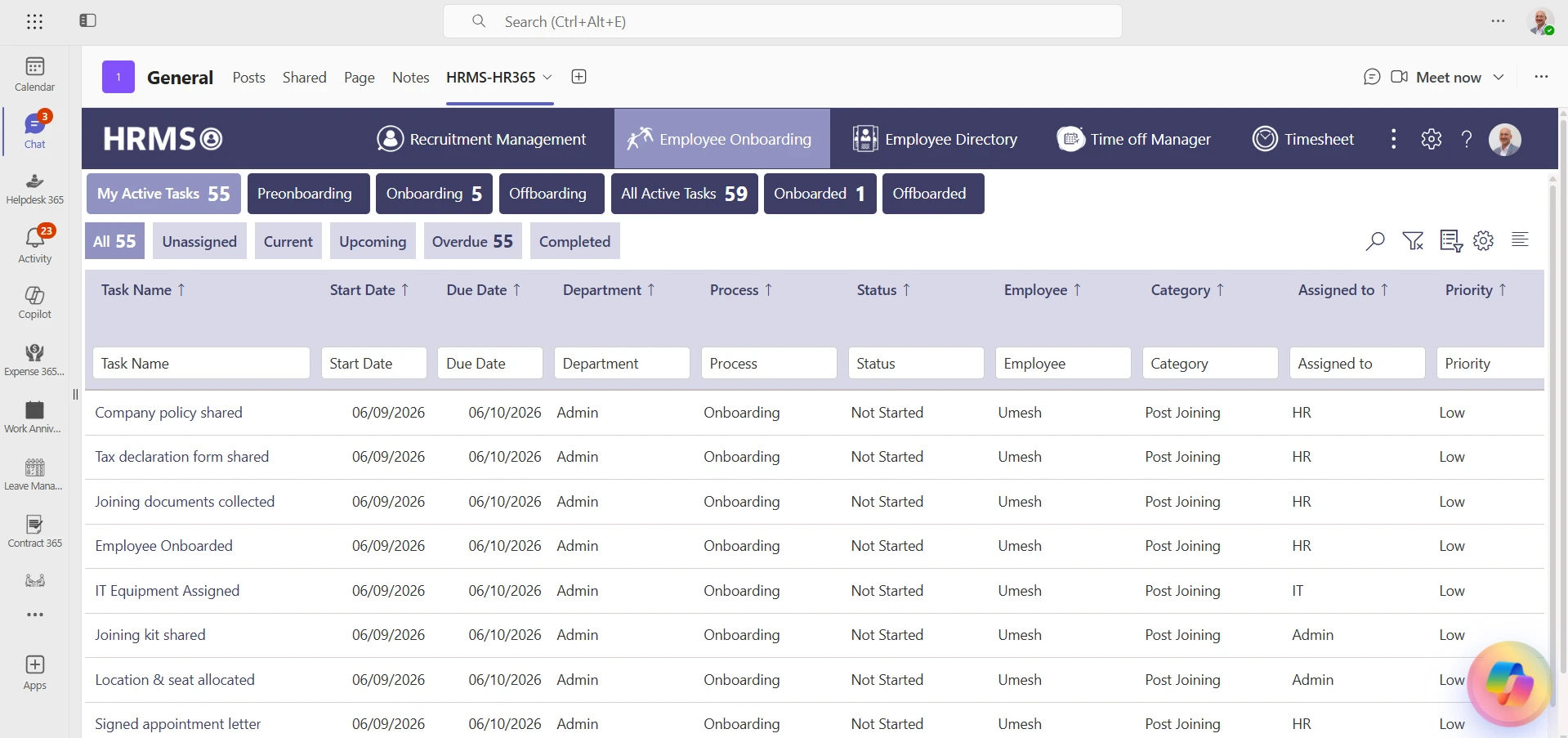
Task: Open Calendar in the Teams sidebar
Action: [34, 74]
